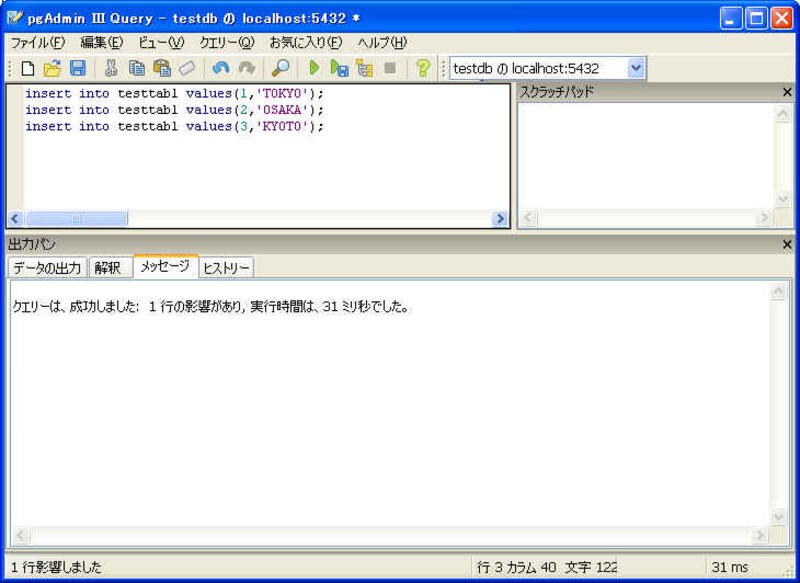Click the Paste clipboard icon
800x583 pixels.
(161, 69)
